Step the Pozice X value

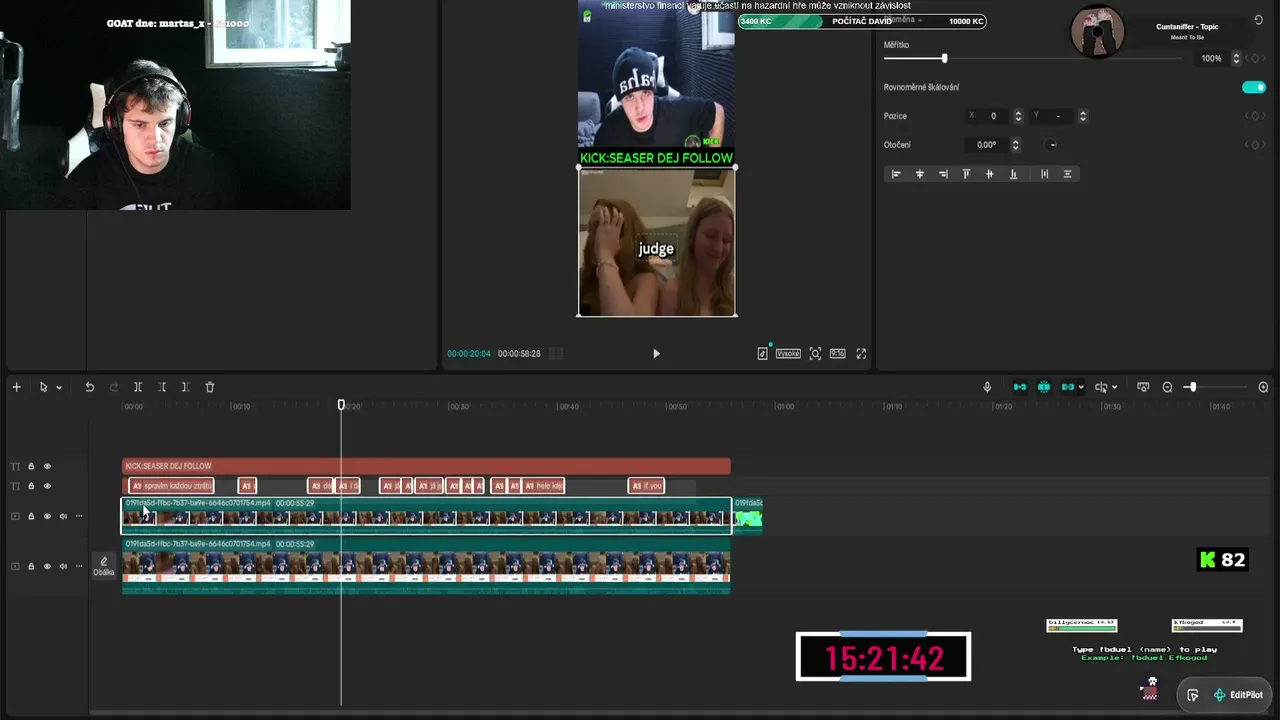click(x=1018, y=116)
